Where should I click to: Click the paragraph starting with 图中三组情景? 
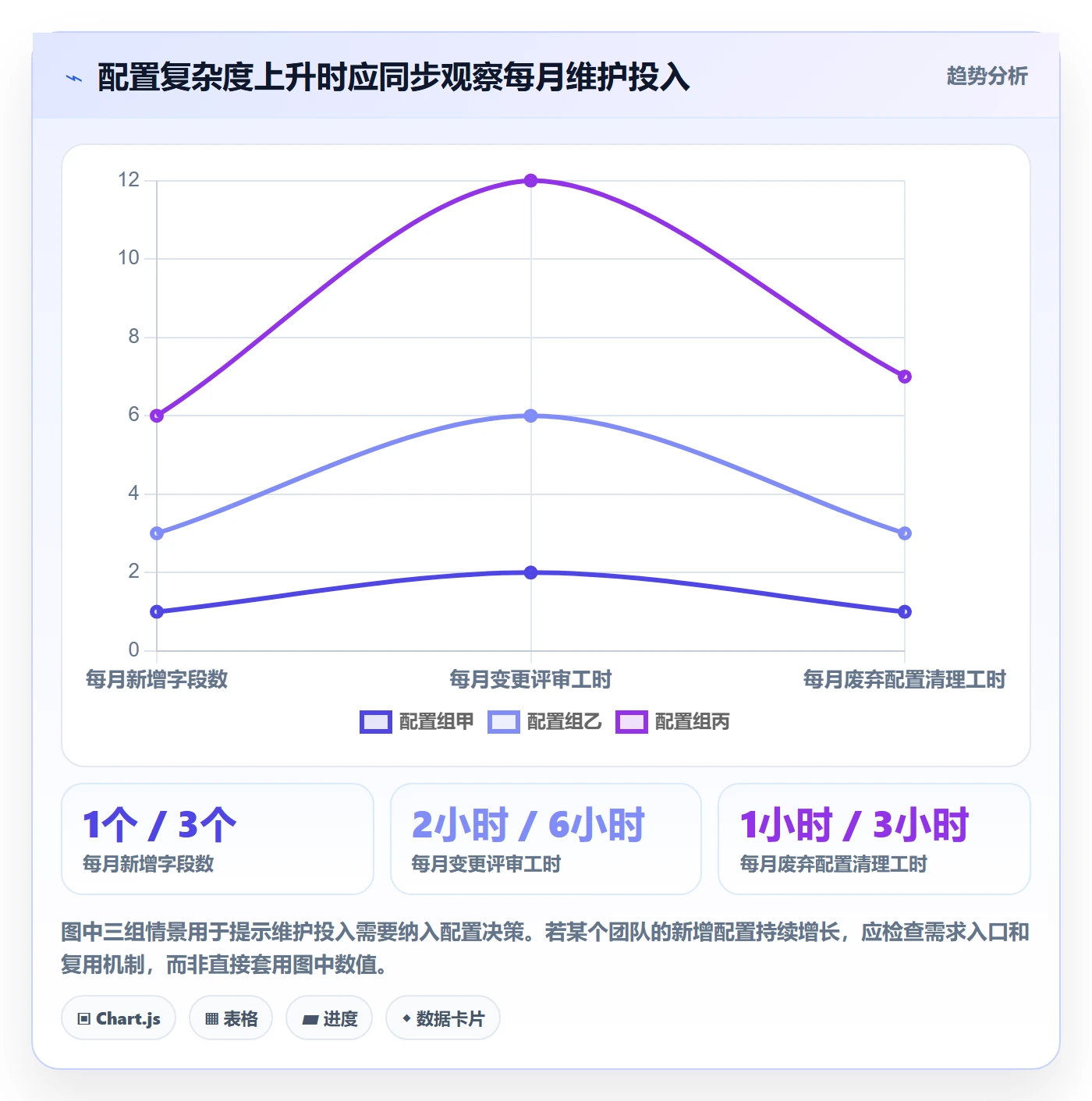[545, 948]
